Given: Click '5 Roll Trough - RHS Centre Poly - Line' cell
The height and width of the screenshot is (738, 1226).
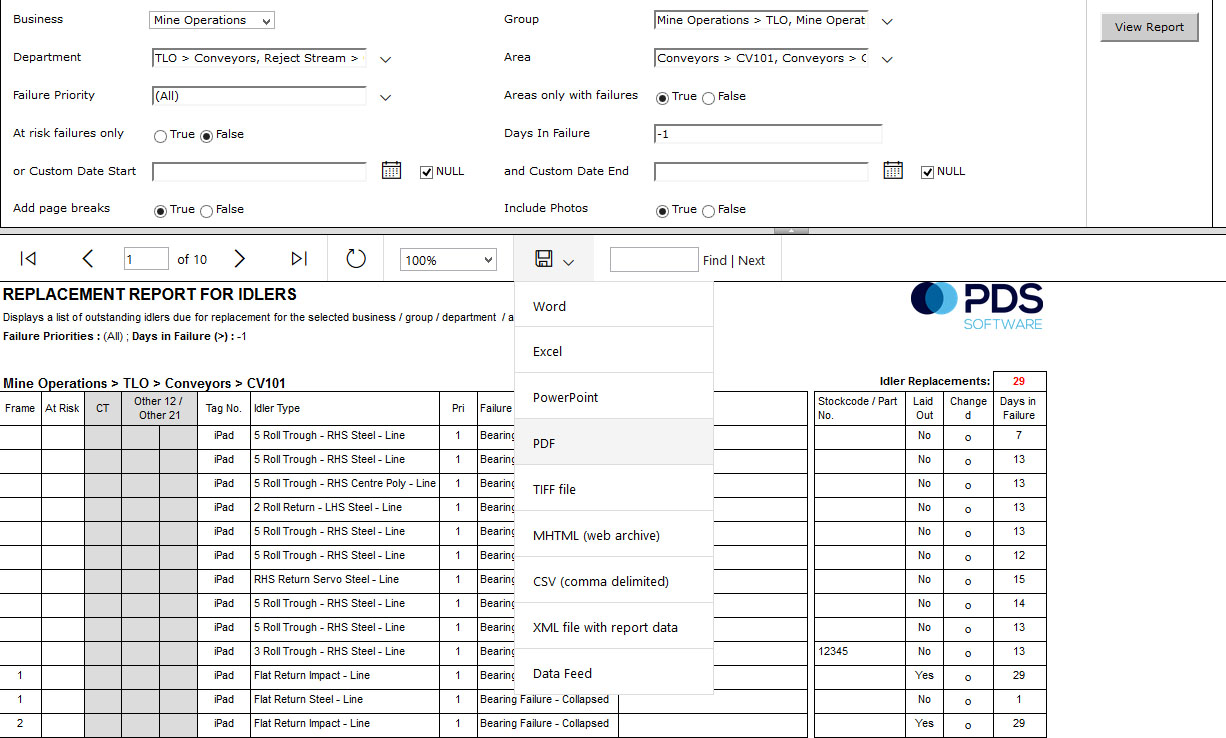Looking at the screenshot, I should coord(345,483).
